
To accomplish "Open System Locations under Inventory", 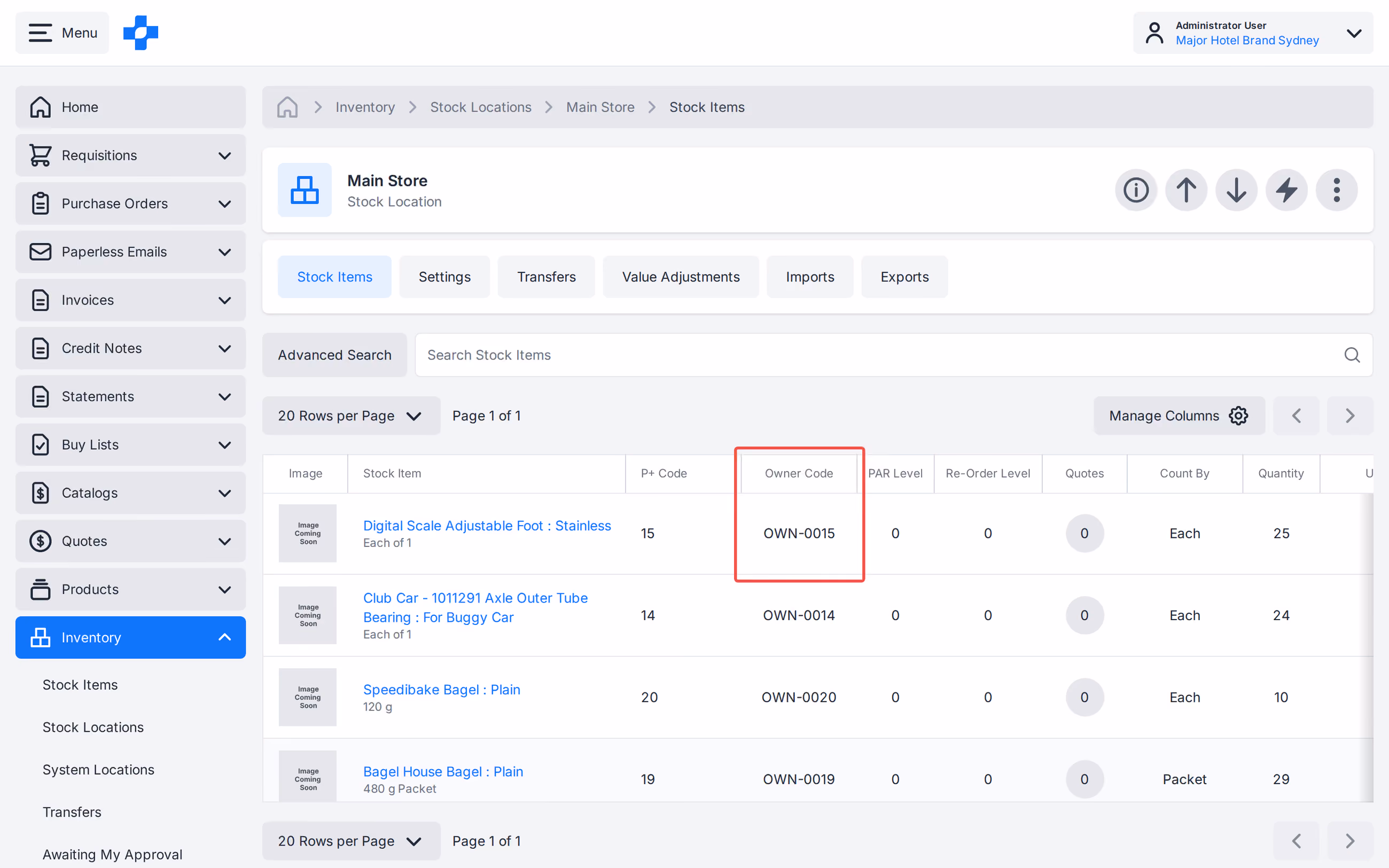I will [x=98, y=769].
